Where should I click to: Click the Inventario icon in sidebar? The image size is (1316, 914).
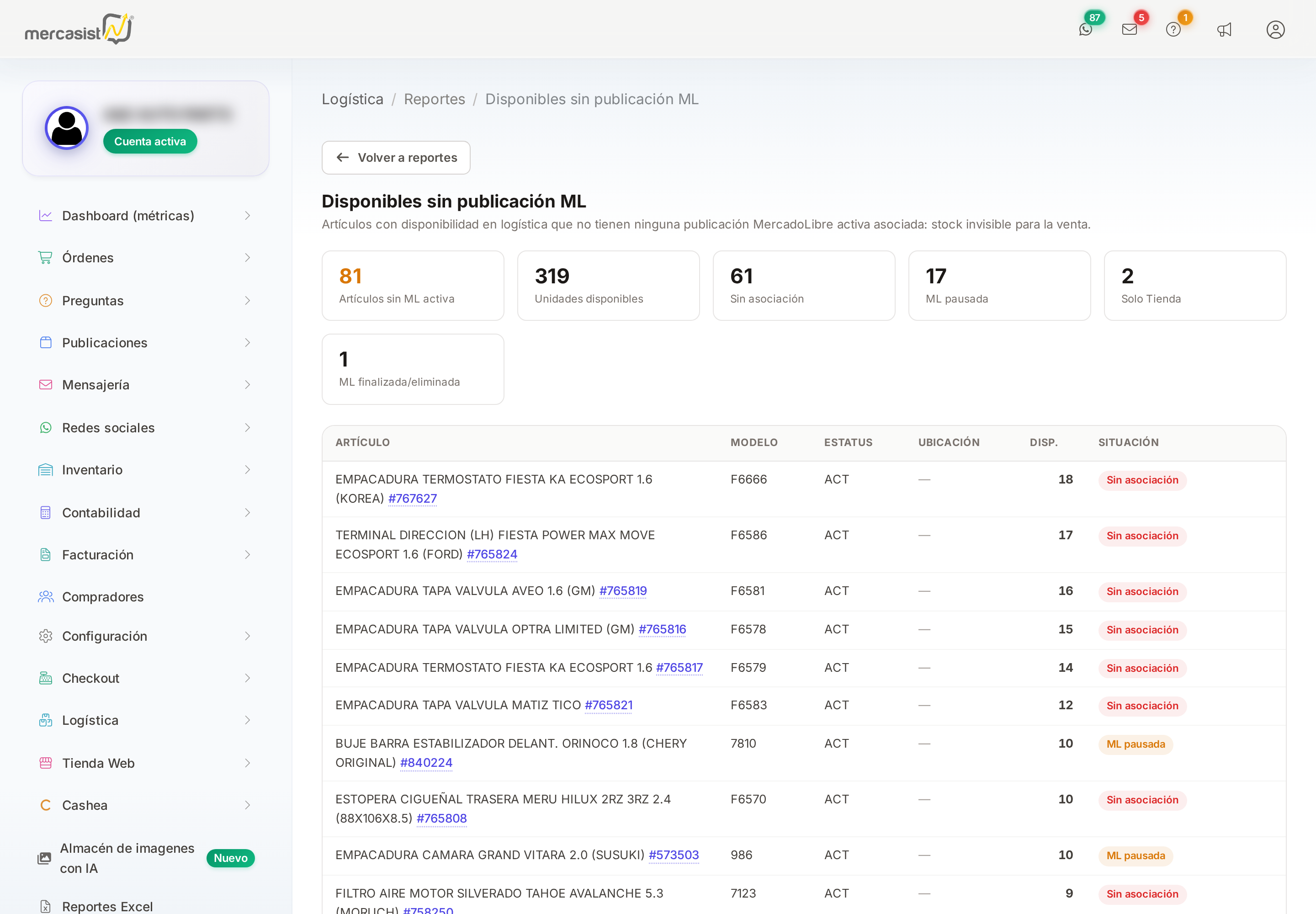pos(45,470)
